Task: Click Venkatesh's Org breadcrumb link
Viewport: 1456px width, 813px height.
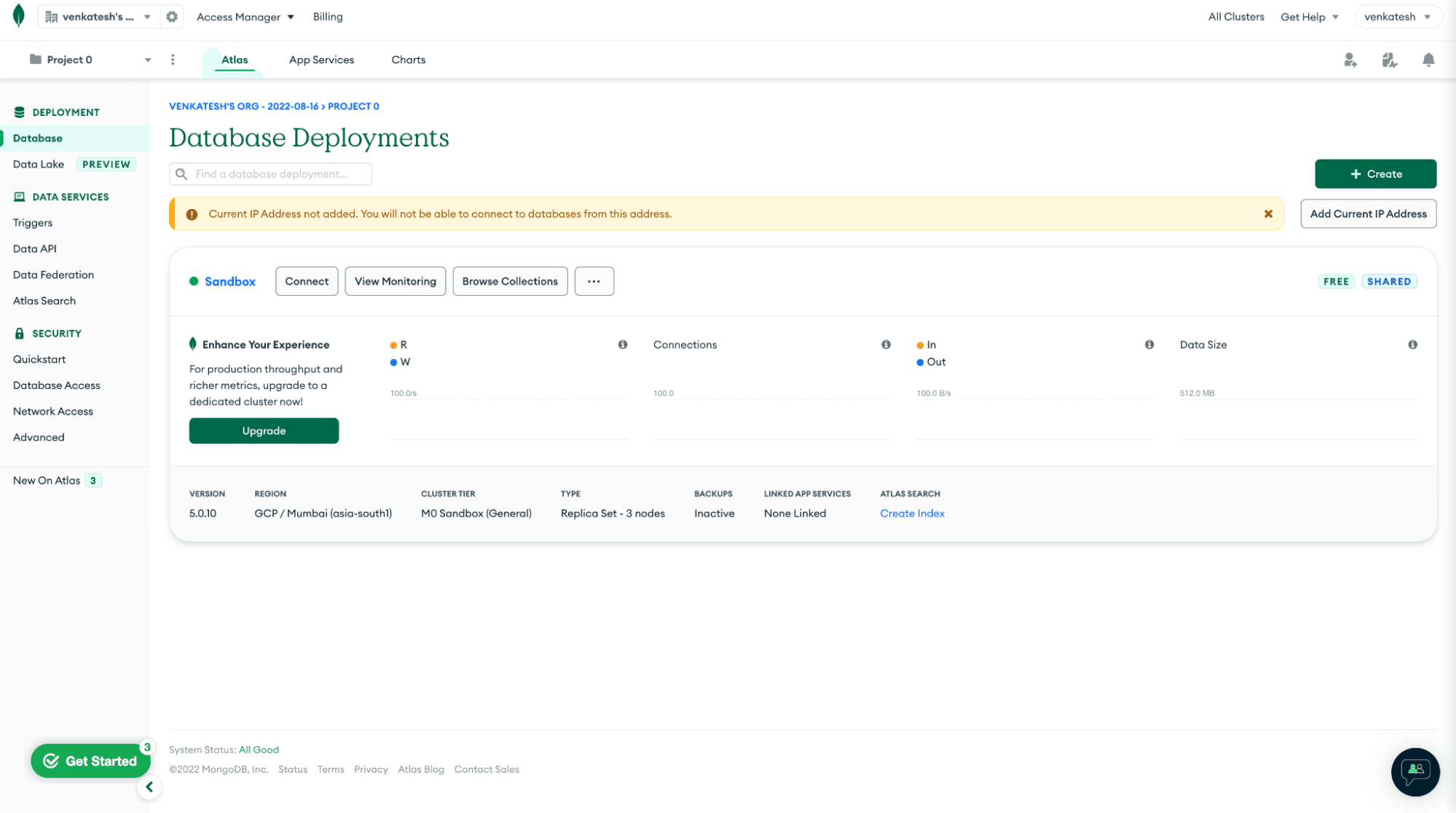Action: pos(244,106)
